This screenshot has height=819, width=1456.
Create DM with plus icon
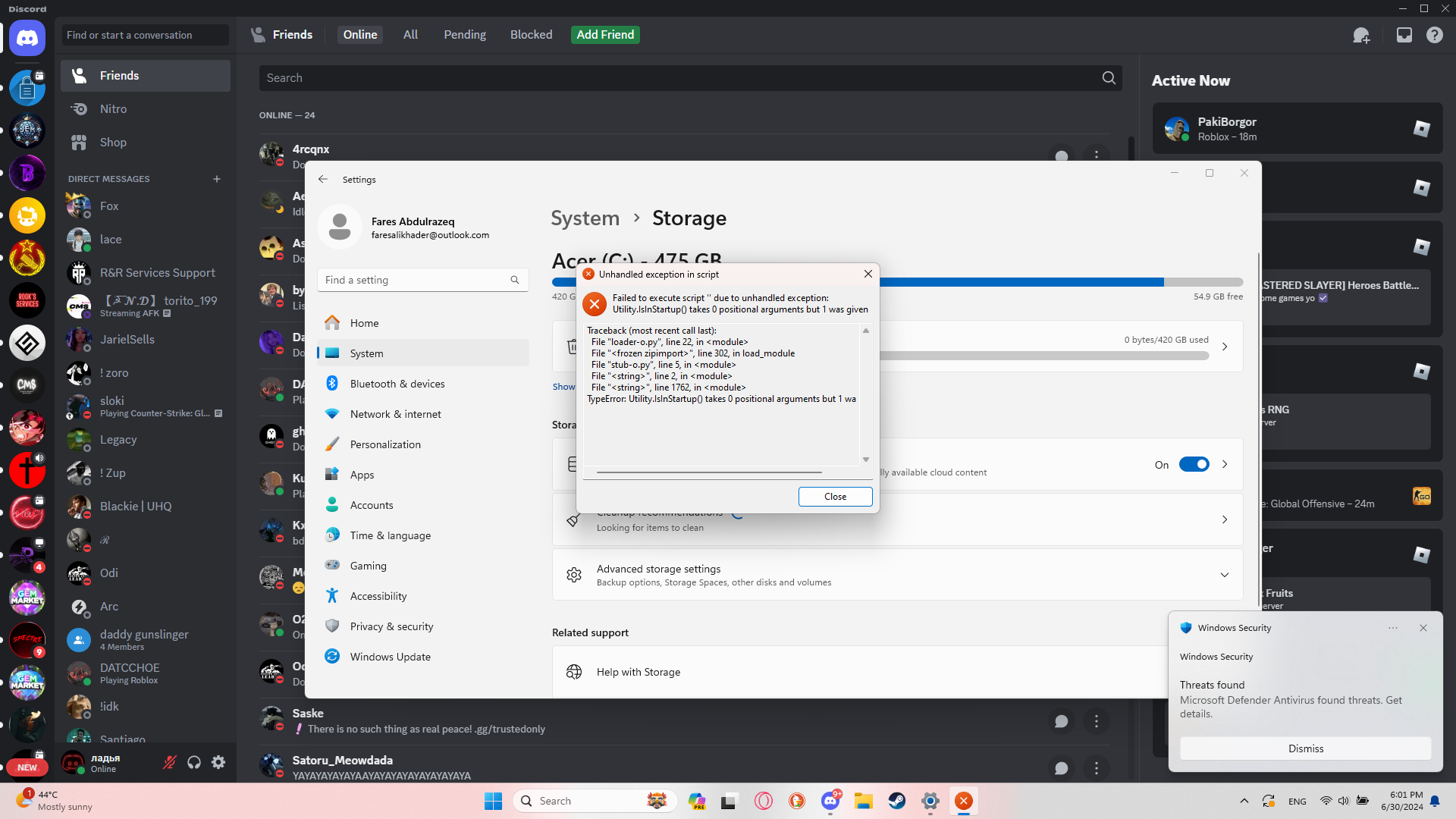[217, 179]
